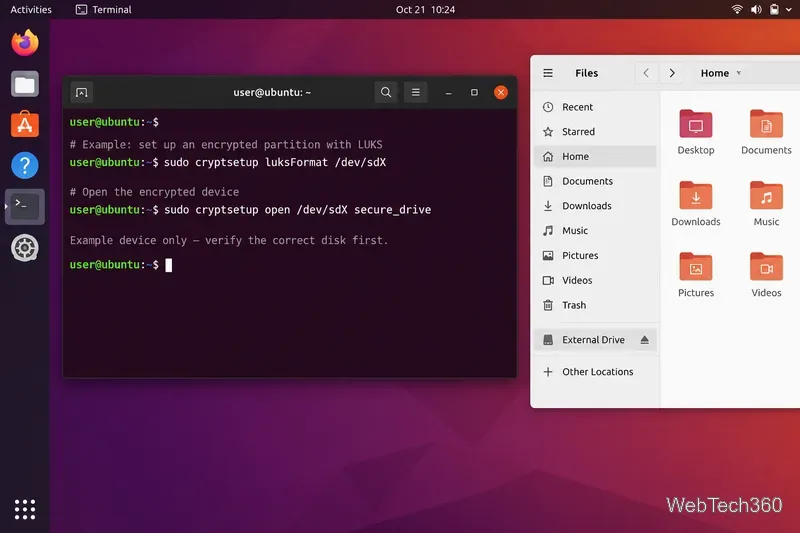Open Documents in the Files sidebar
The image size is (800, 533).
tap(595, 181)
